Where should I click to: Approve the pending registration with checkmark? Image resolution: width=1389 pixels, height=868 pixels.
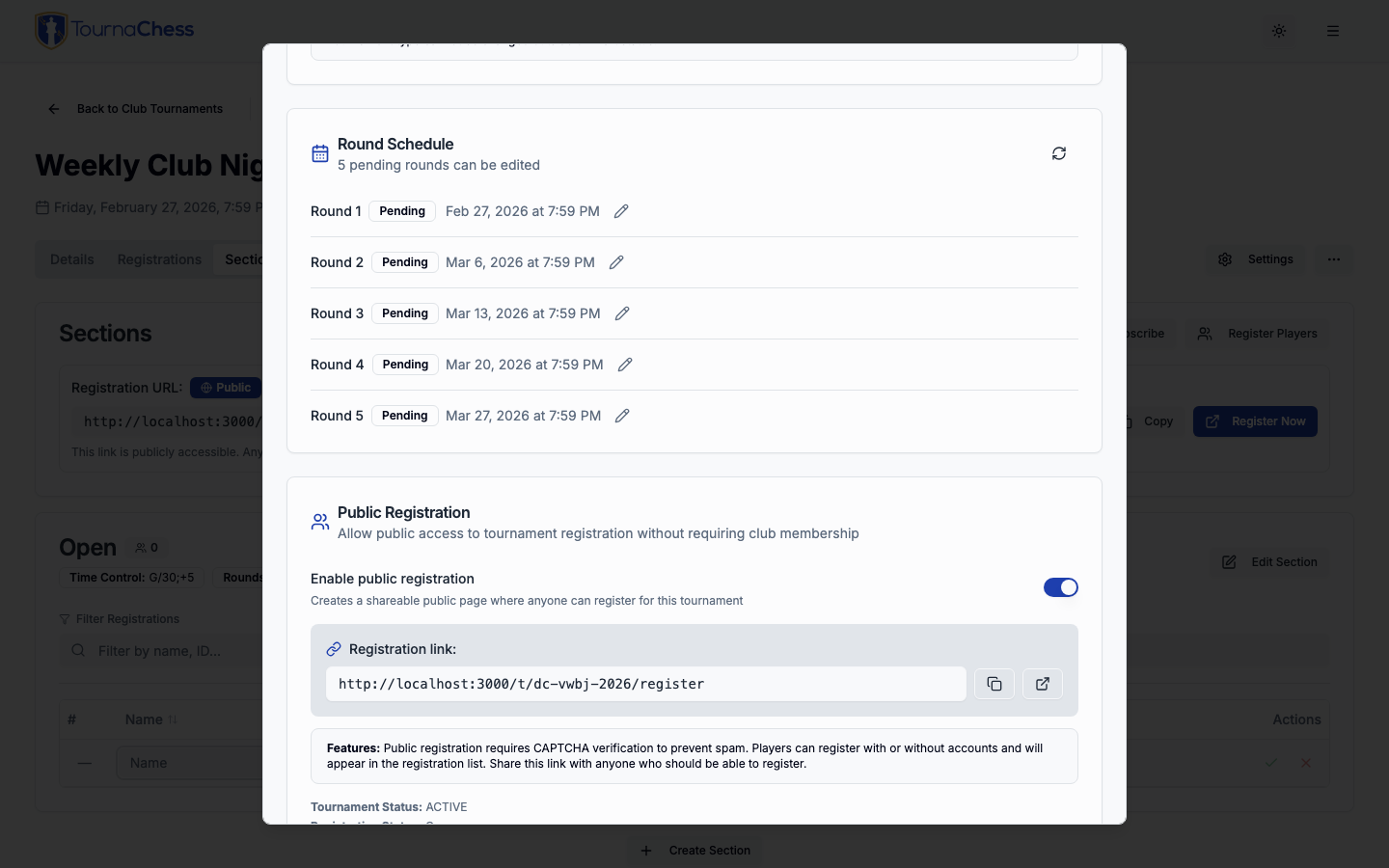(1271, 763)
